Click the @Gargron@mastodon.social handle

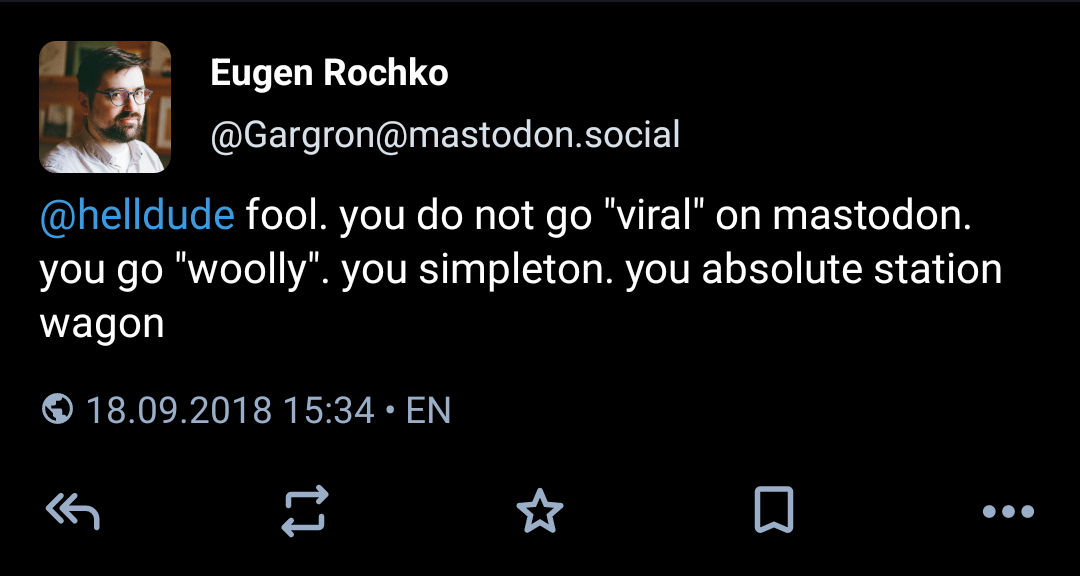pyautogui.click(x=445, y=134)
